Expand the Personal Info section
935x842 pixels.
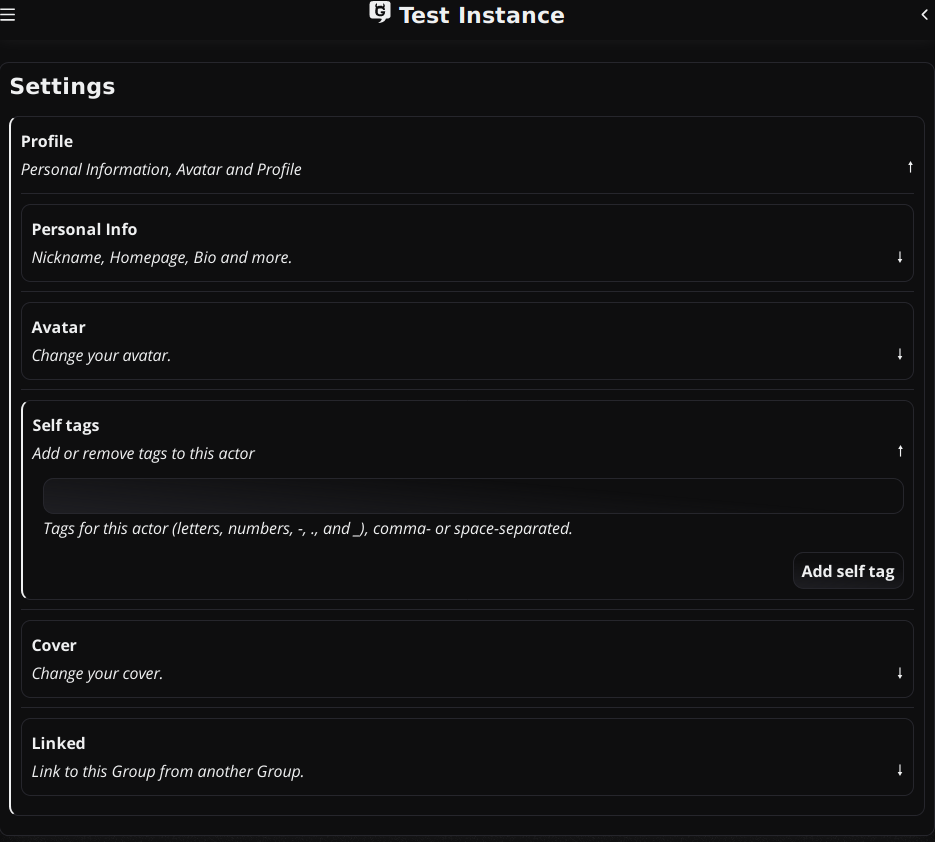(468, 243)
